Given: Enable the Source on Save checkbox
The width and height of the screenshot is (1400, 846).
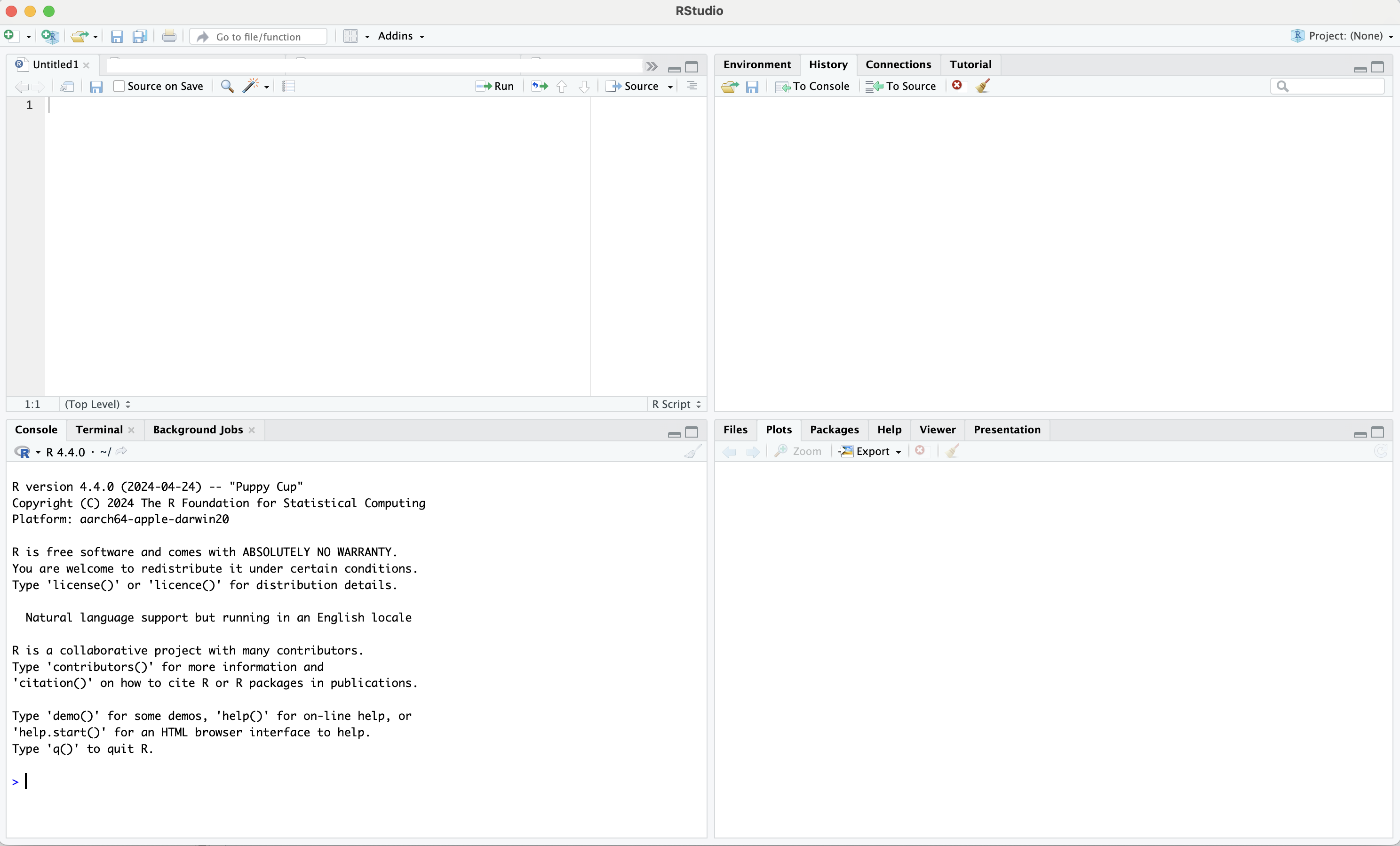Looking at the screenshot, I should (x=119, y=86).
